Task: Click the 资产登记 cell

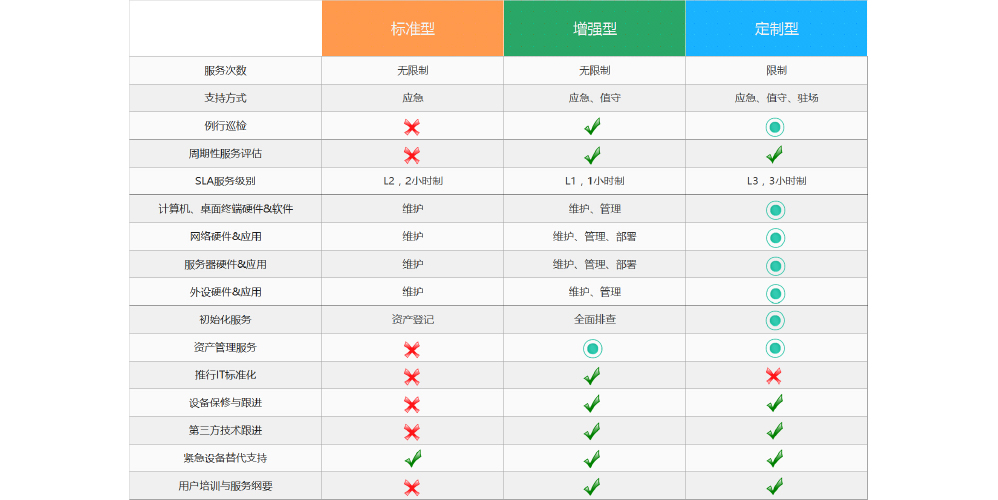Action: click(x=412, y=320)
